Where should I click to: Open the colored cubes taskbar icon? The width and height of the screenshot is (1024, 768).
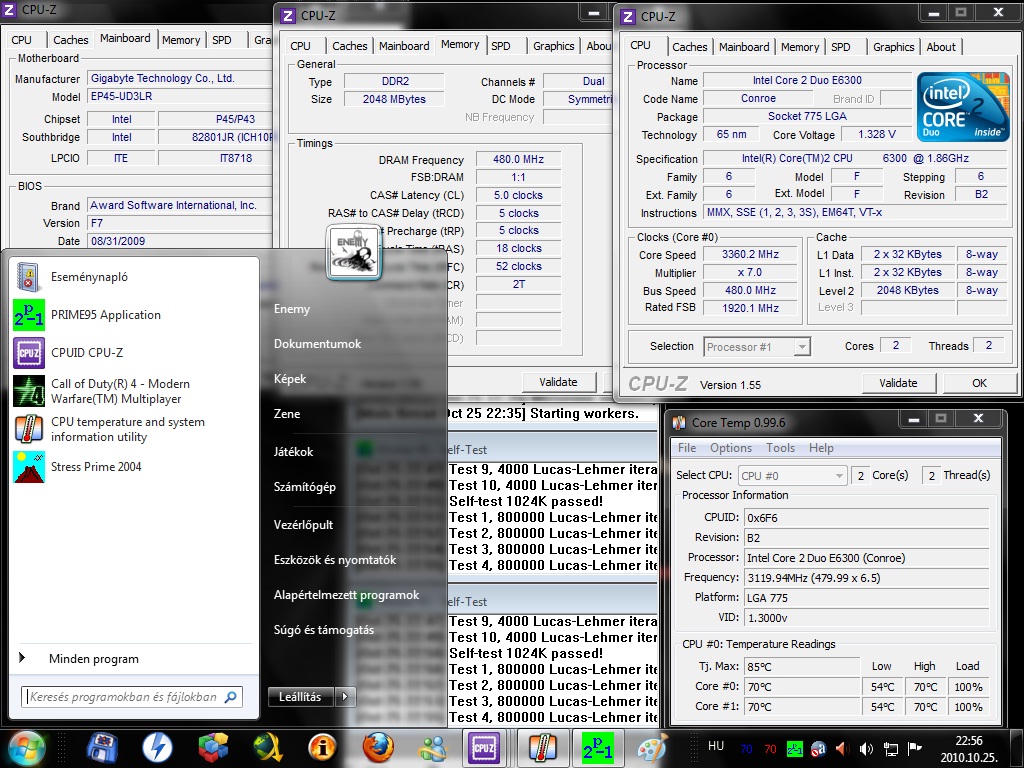tap(213, 748)
